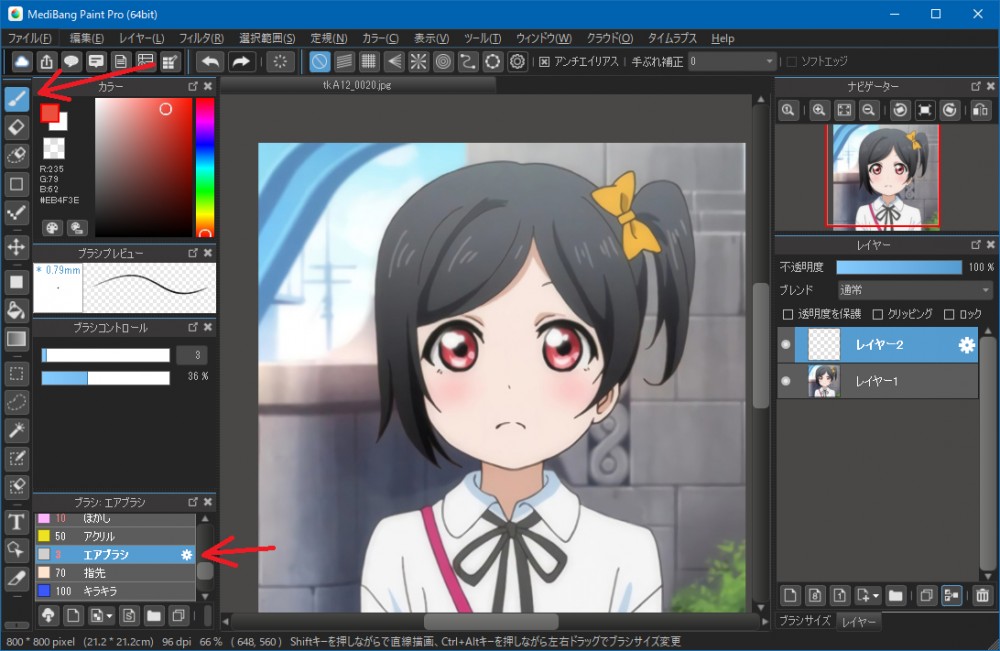Viewport: 1000px width, 651px height.
Task: Open the 編集 menu
Action: click(x=86, y=38)
